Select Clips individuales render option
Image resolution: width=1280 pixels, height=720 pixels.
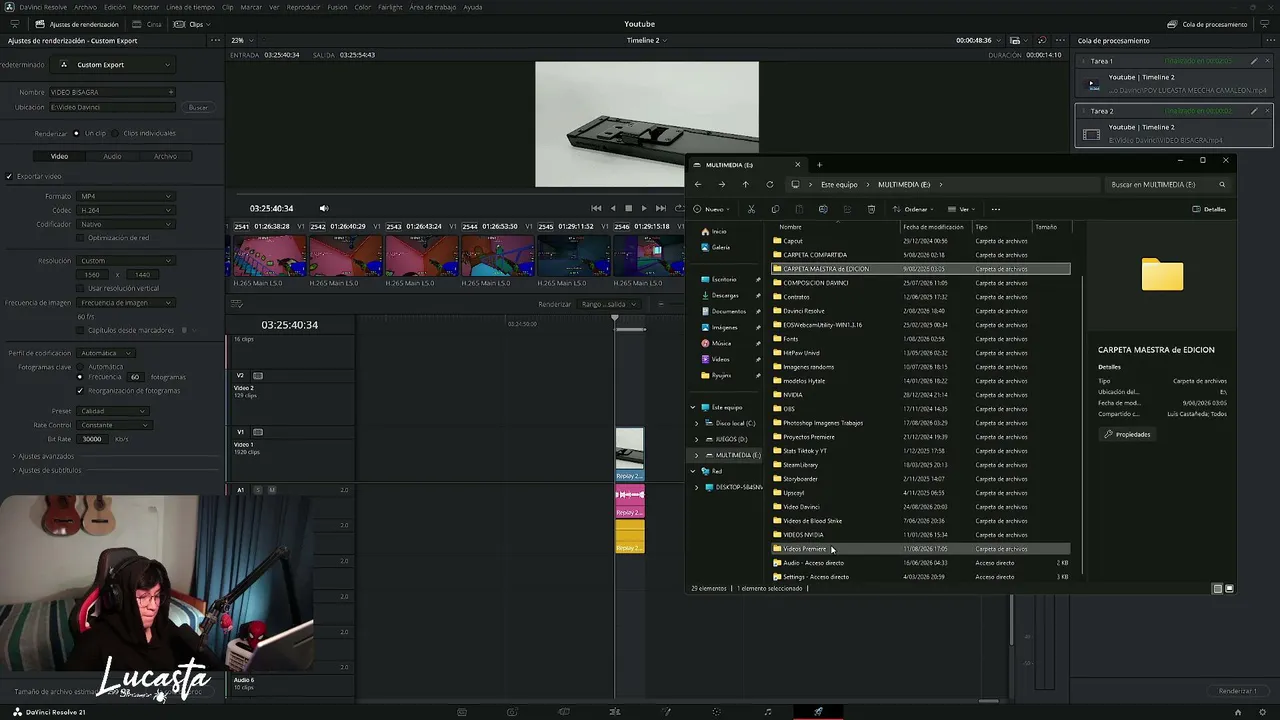coord(114,133)
